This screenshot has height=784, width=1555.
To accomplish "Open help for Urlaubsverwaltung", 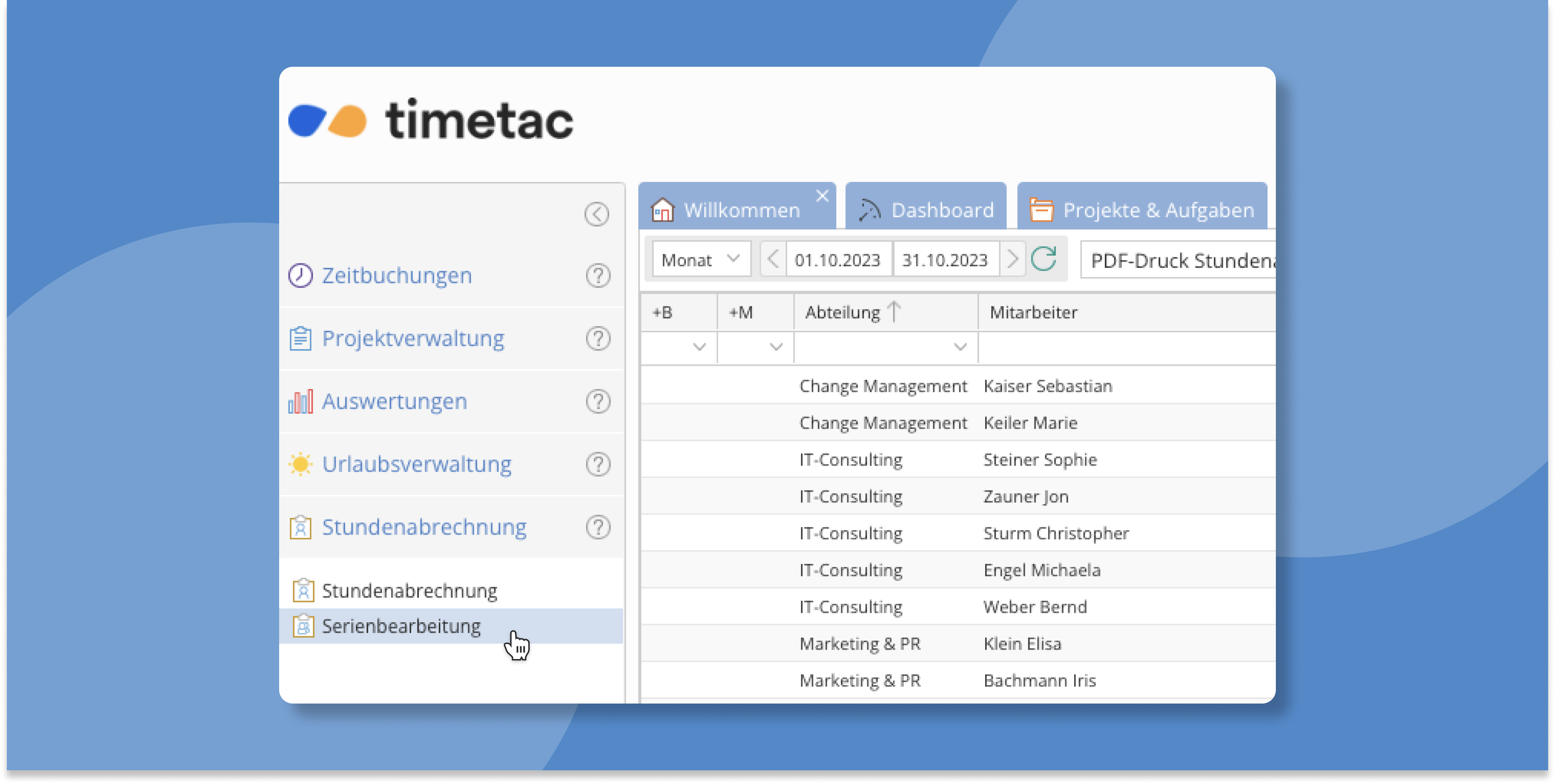I will tap(598, 464).
